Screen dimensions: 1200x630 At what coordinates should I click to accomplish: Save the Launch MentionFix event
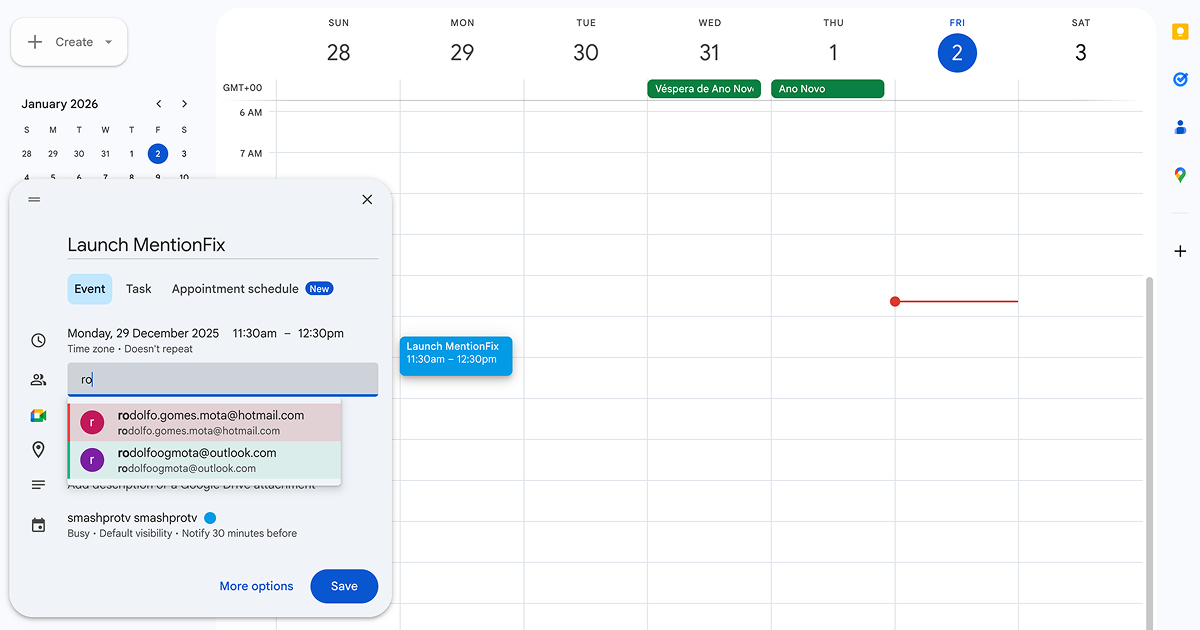344,586
